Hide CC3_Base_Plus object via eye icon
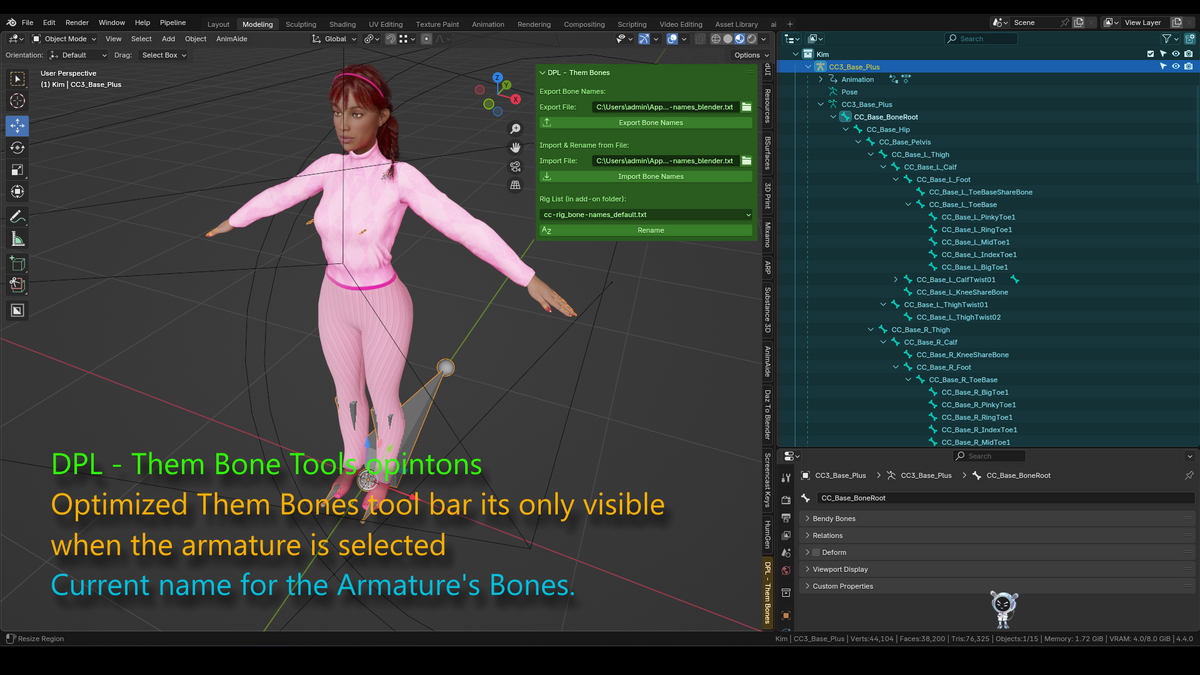 click(1175, 67)
